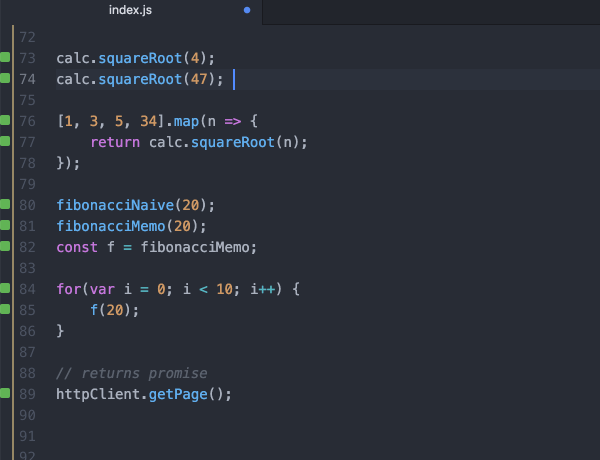Screen dimensions: 600x460
Task: Click green coverage marker on line 74
Action: tap(5, 78)
